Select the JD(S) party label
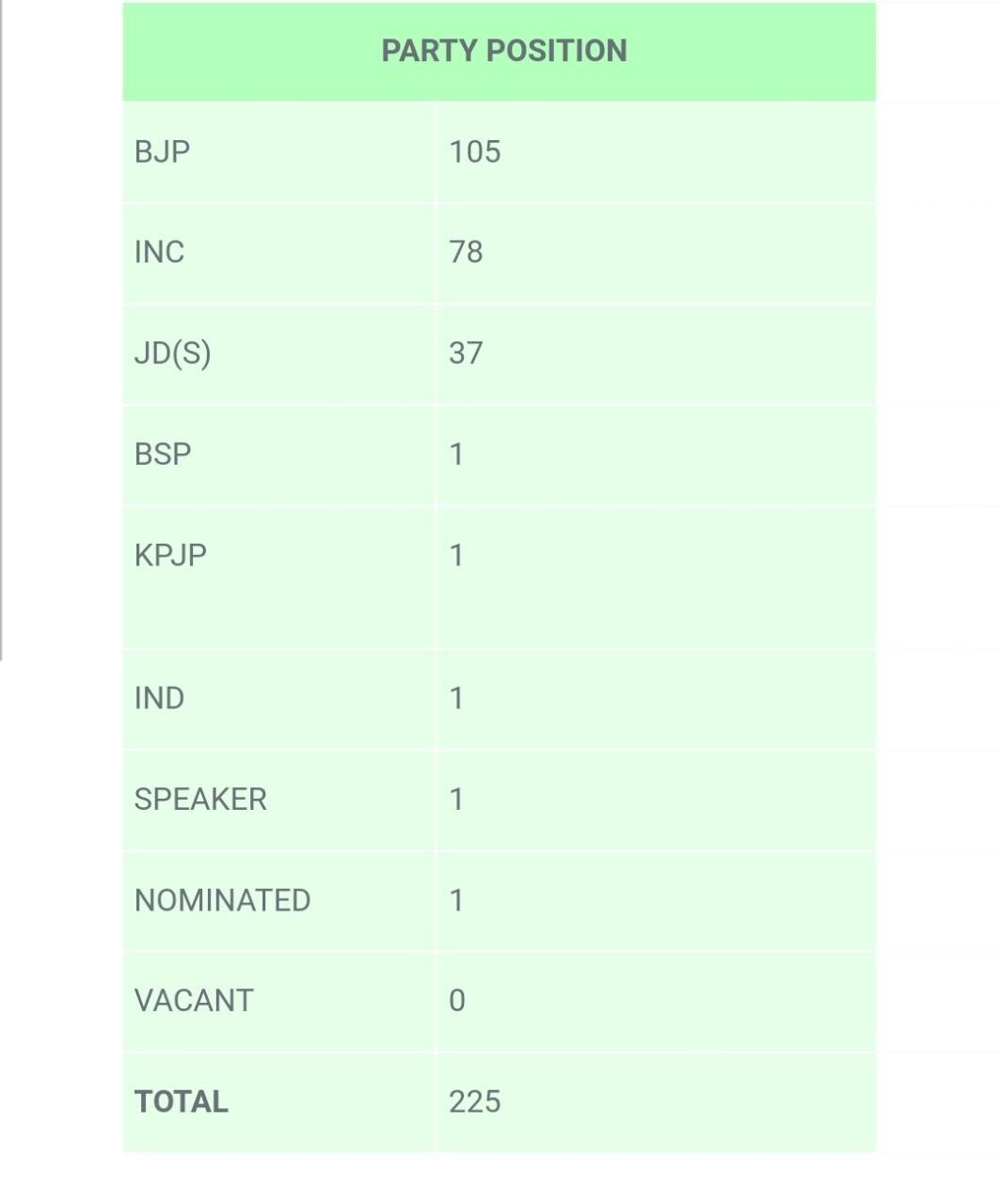This screenshot has height=1204, width=1000. [x=173, y=353]
